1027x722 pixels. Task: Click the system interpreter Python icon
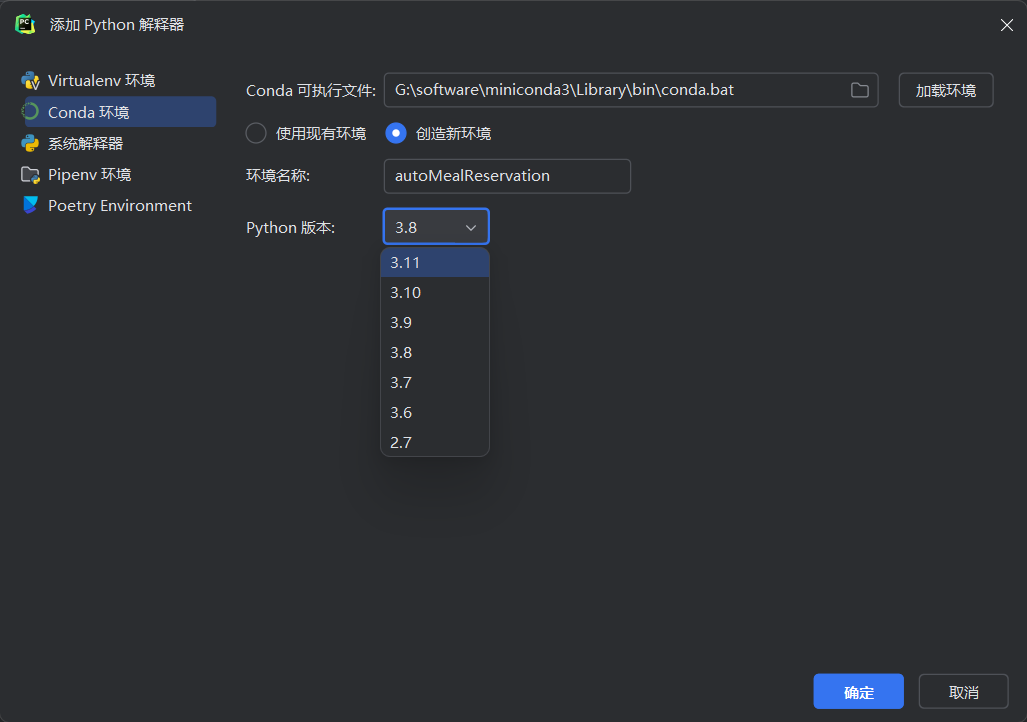click(x=30, y=143)
